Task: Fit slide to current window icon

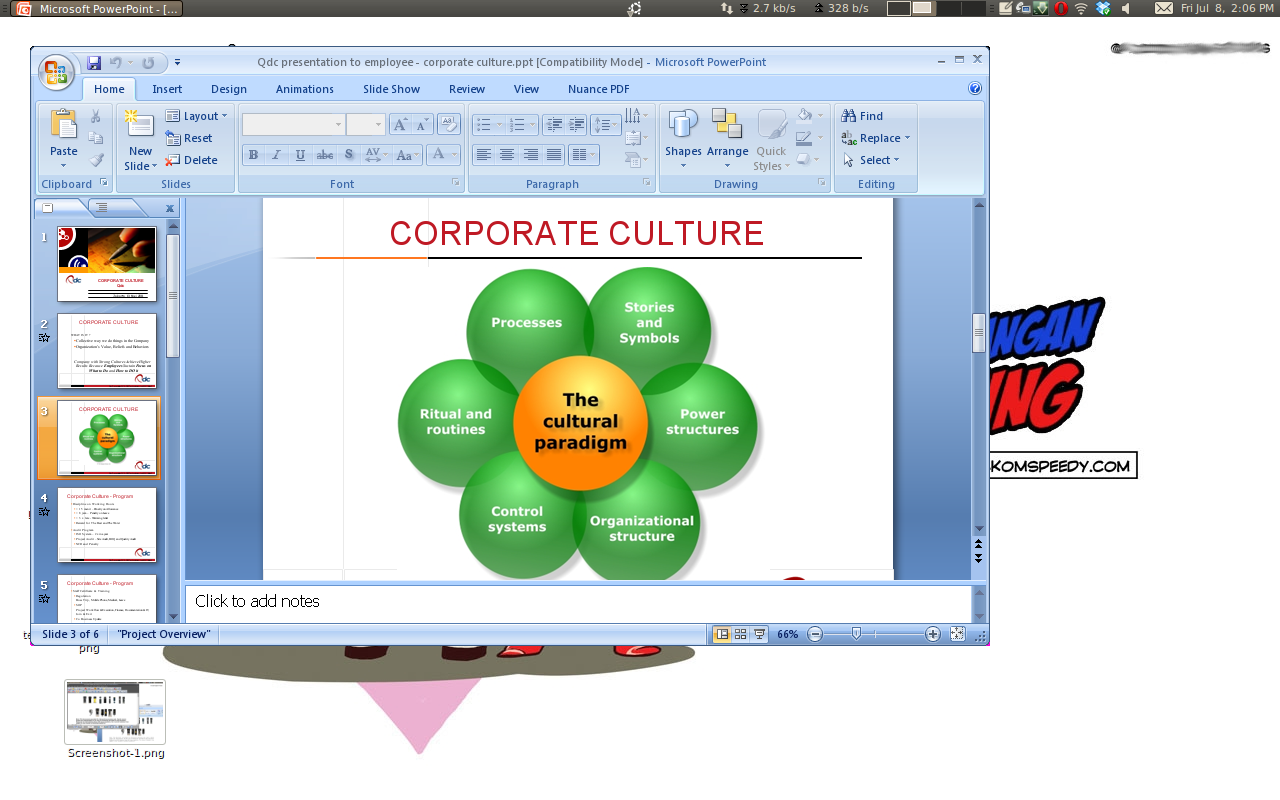Action: point(957,634)
